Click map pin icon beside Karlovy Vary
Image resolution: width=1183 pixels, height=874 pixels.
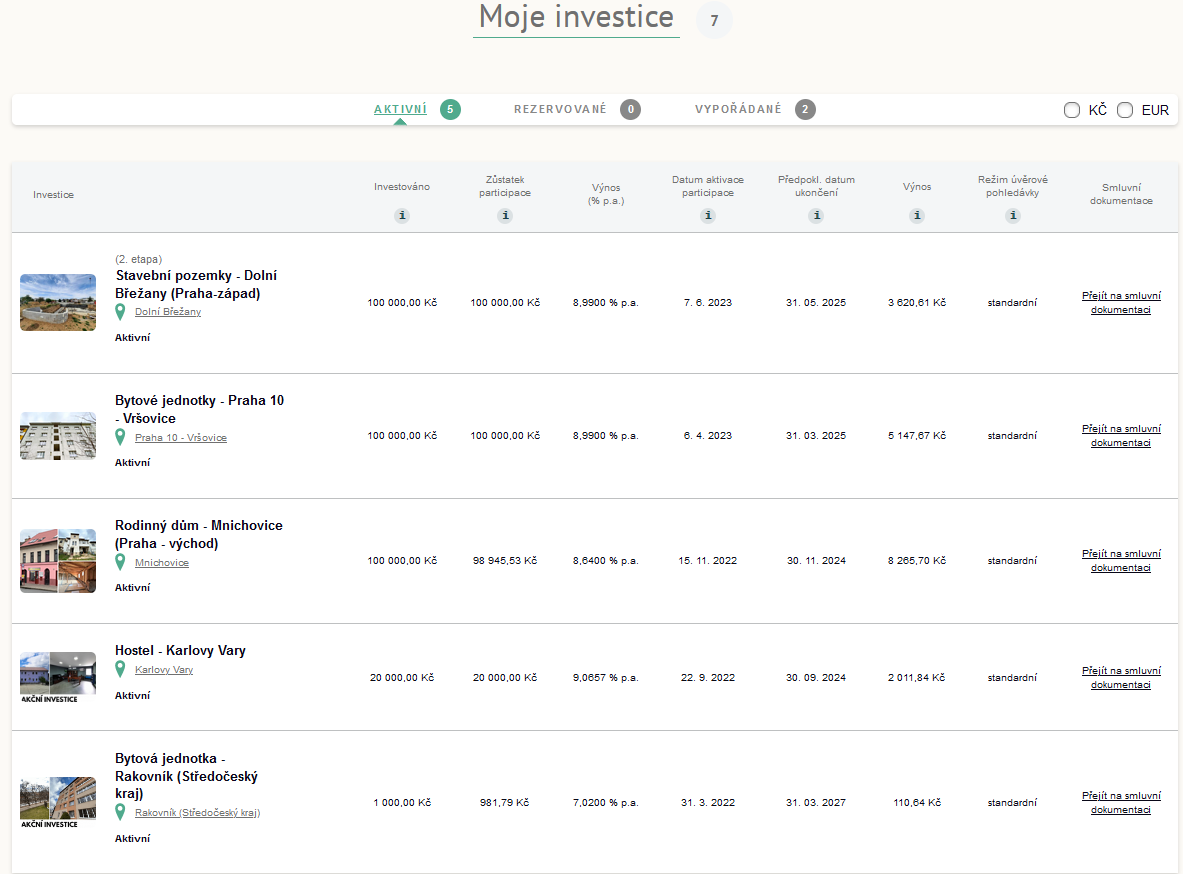pyautogui.click(x=121, y=670)
